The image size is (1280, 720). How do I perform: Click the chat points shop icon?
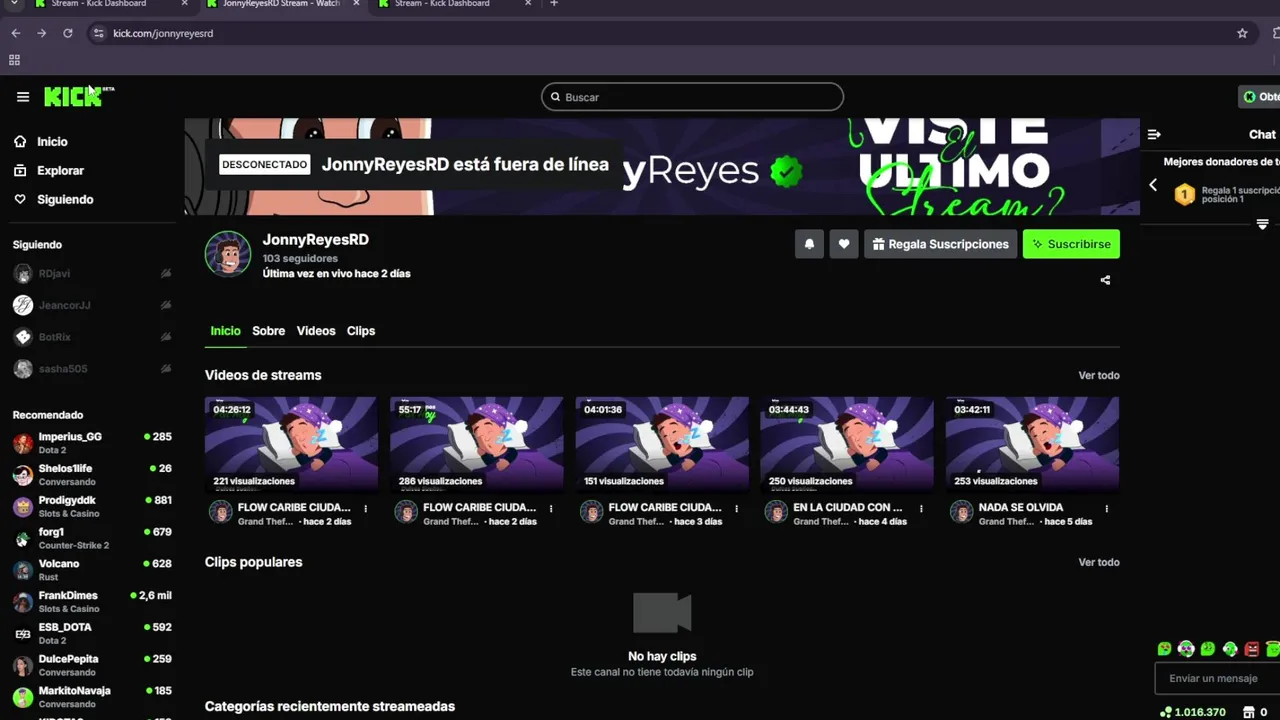click(x=1248, y=712)
